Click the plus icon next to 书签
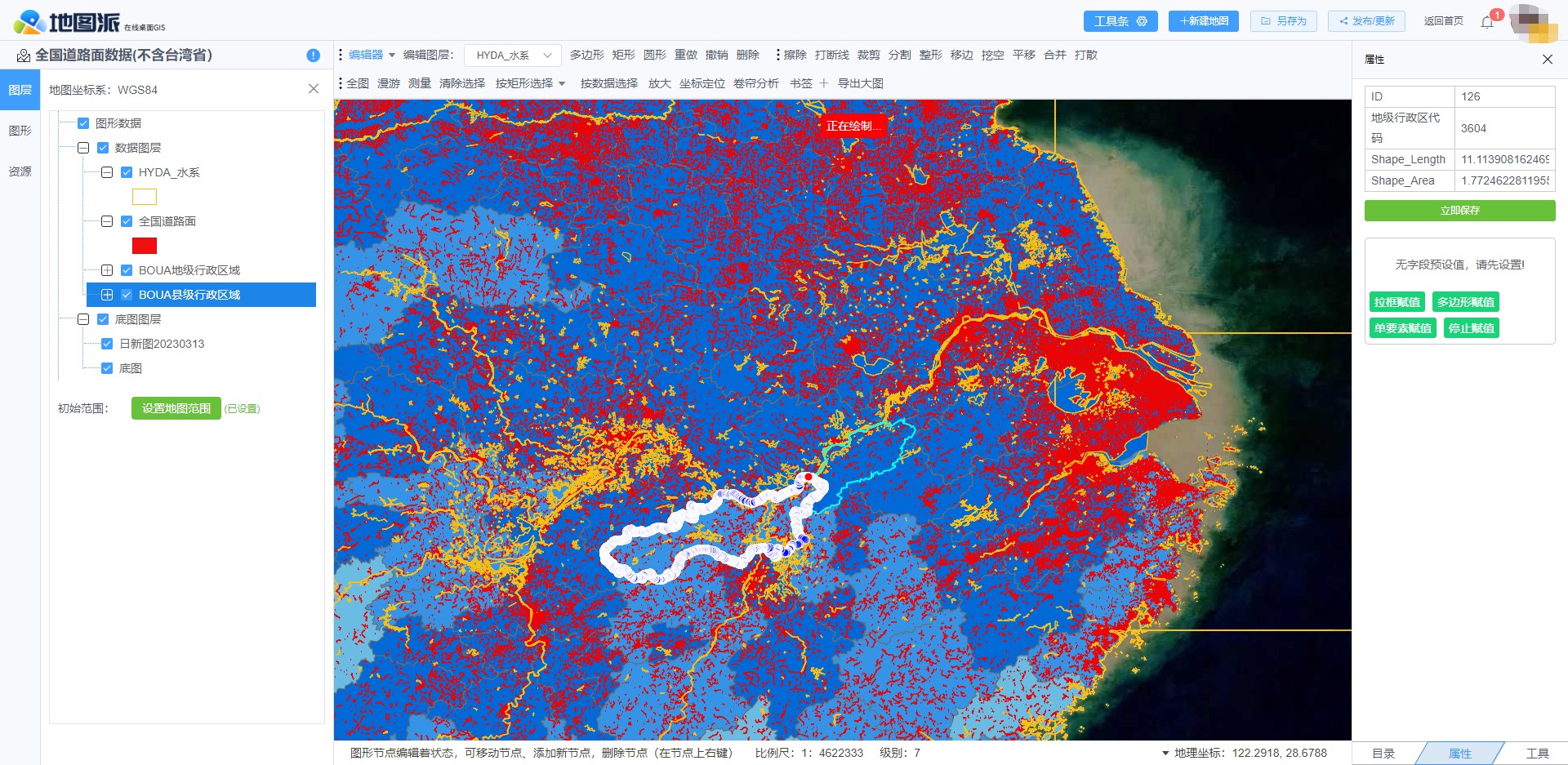This screenshot has width=1568, height=765. tap(824, 83)
